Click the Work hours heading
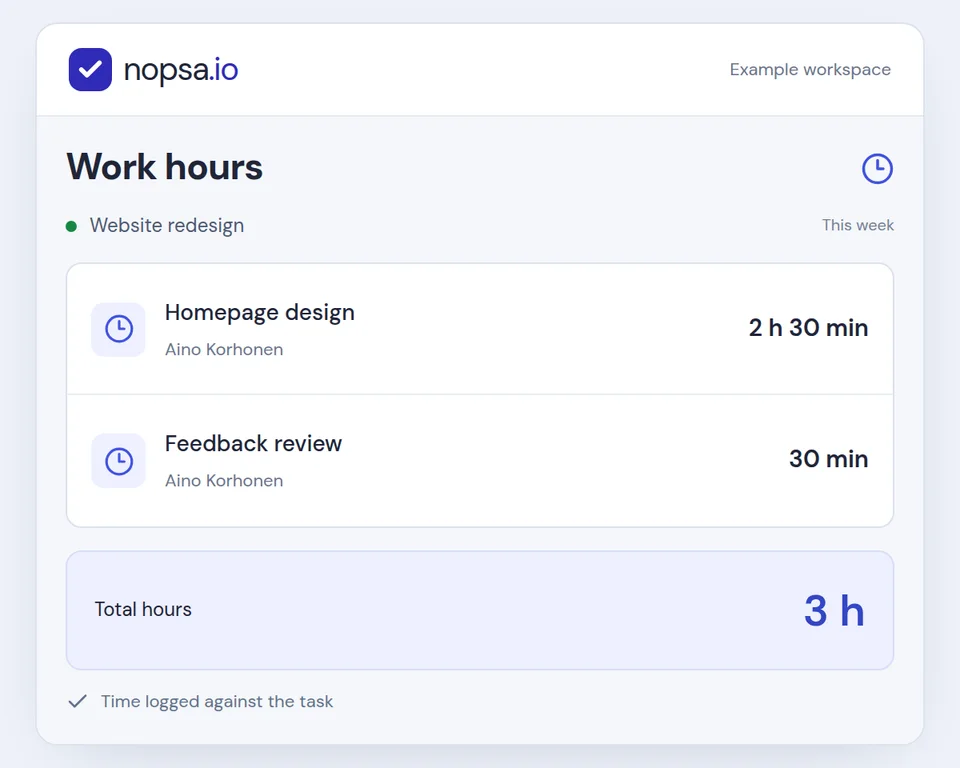This screenshot has height=768, width=960. (165, 167)
